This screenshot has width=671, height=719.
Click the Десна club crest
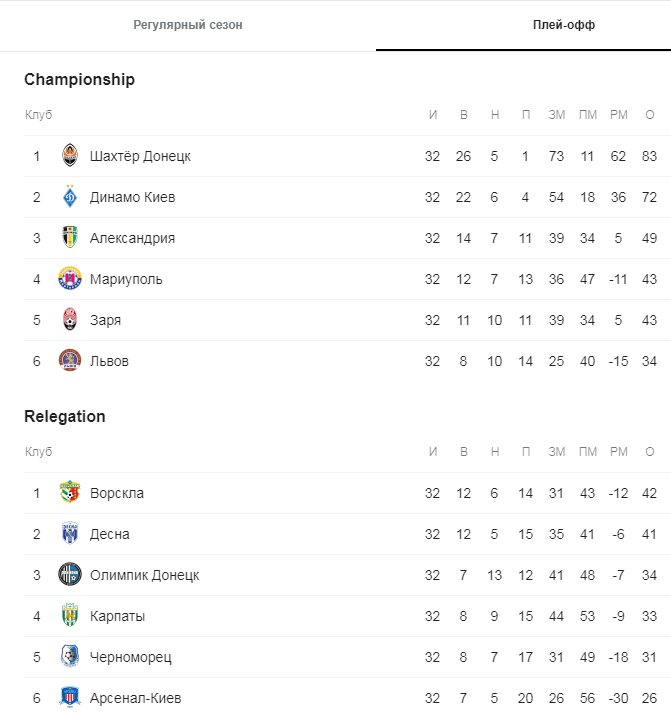[70, 533]
